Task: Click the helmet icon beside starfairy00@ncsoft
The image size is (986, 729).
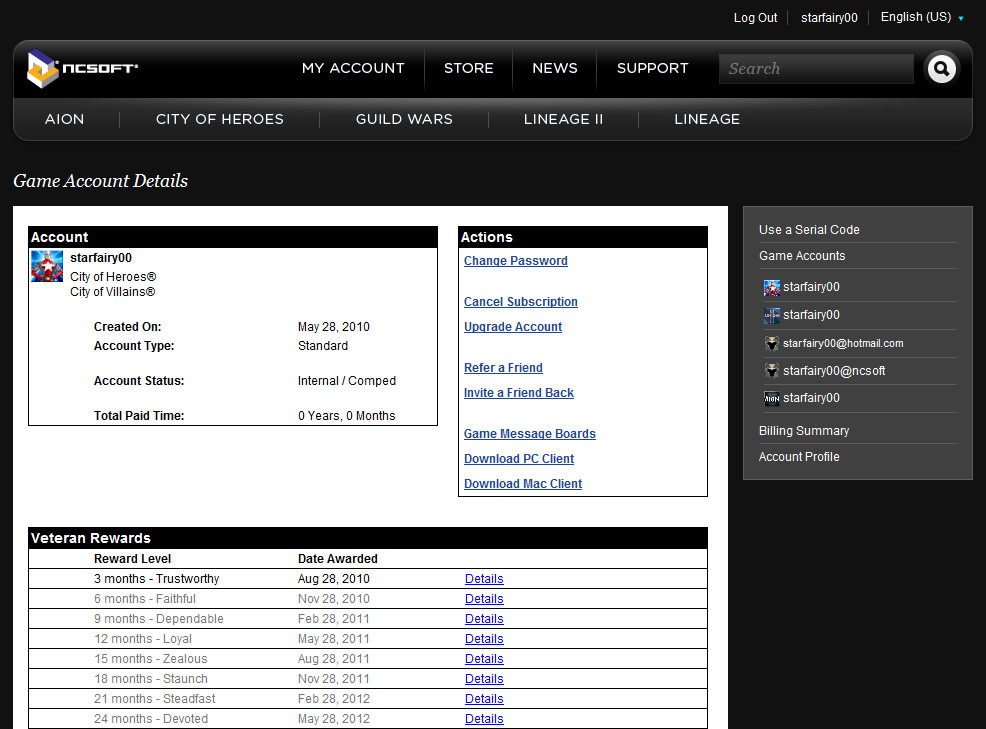Action: pos(772,370)
